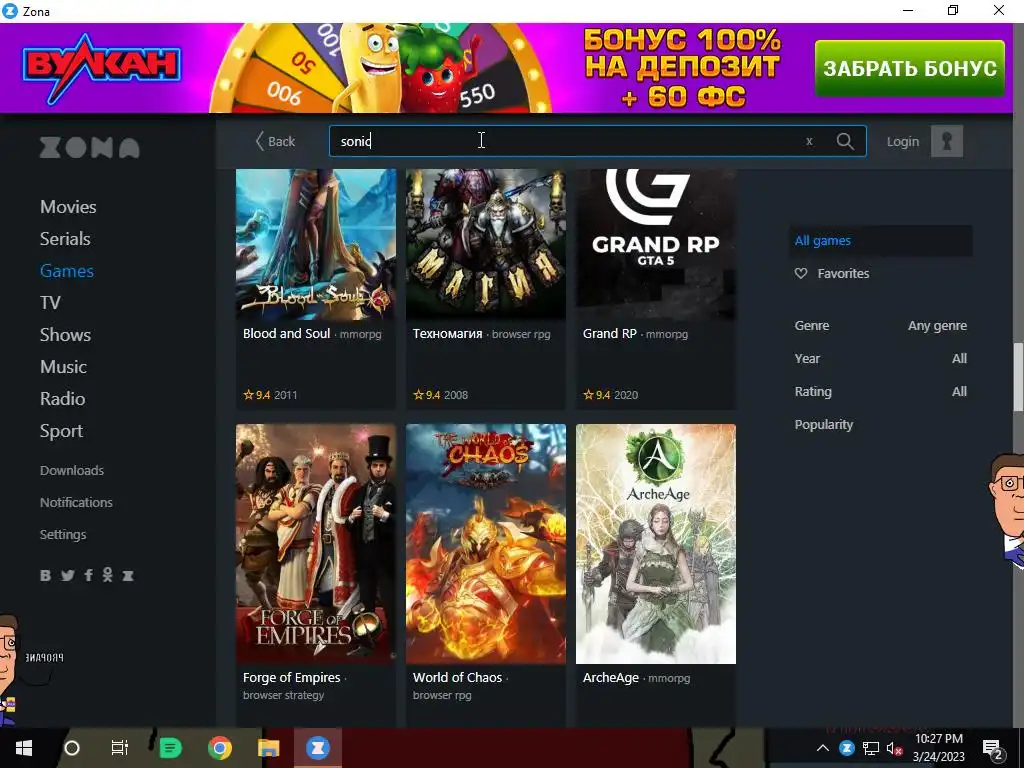1024x768 pixels.
Task: Click the VK social icon in sidebar
Action: pyautogui.click(x=45, y=575)
